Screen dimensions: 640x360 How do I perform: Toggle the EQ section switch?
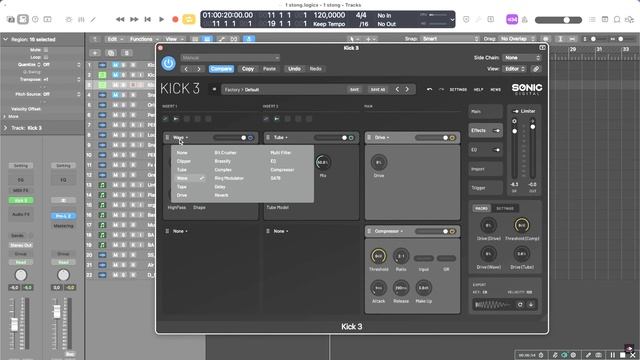(496, 150)
